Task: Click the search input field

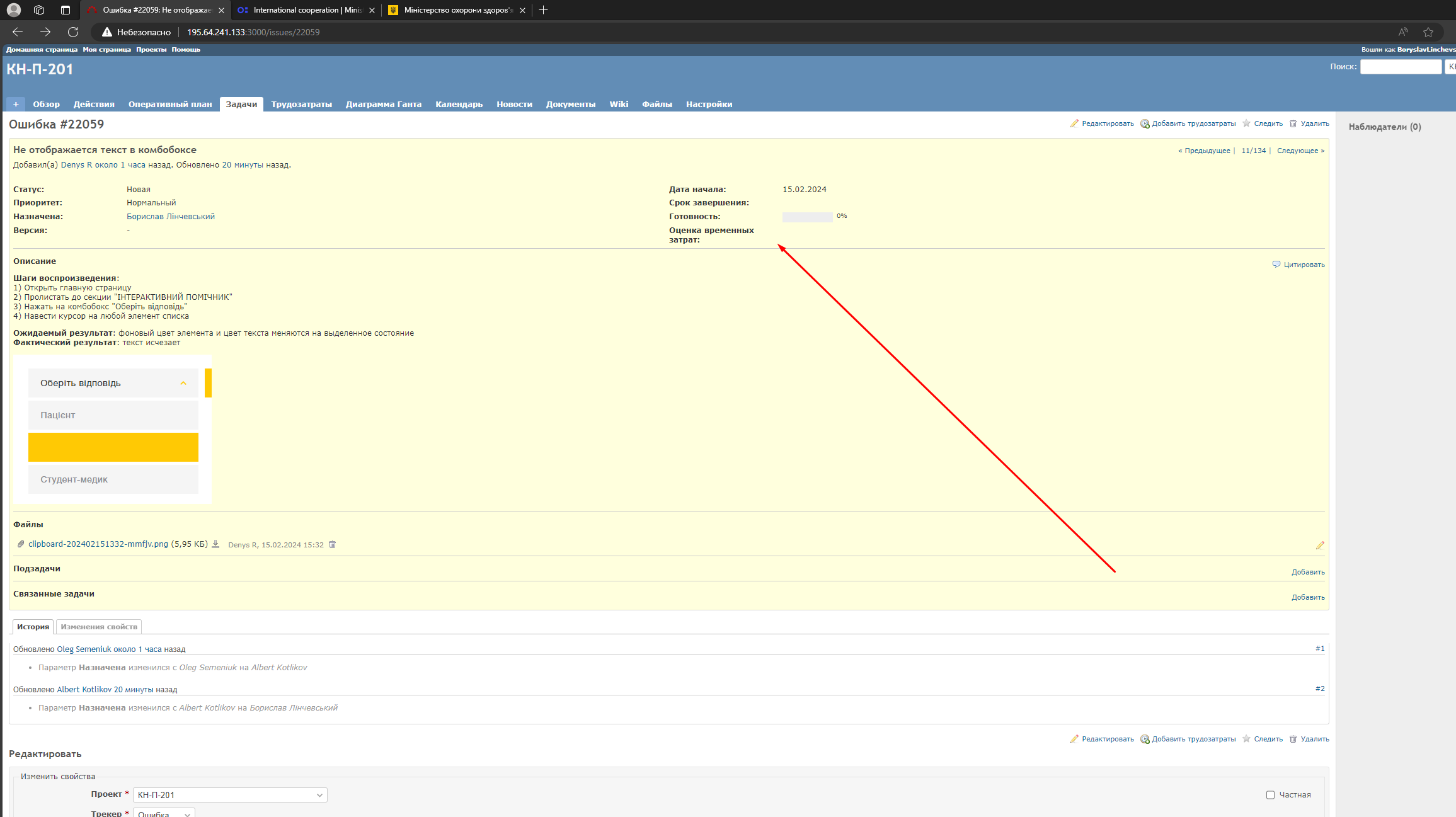Action: [x=1400, y=66]
